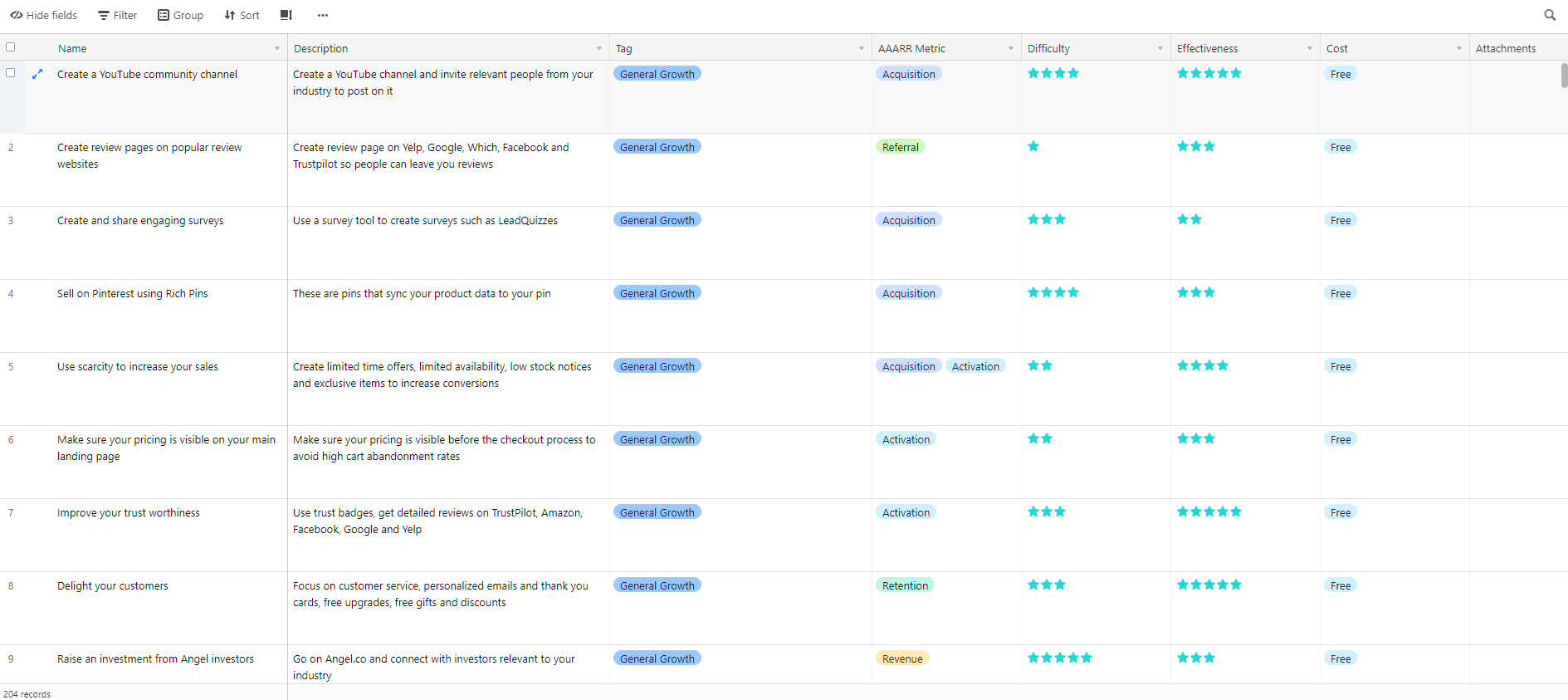Click the Effectiveness column header label
Viewport: 1568px width, 700px height.
(x=1207, y=48)
